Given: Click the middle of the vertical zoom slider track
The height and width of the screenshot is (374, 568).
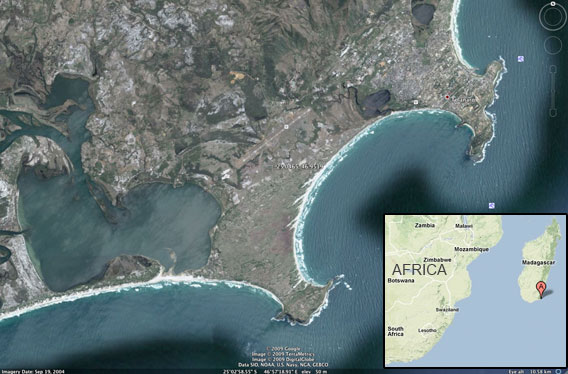Looking at the screenshot, I should pos(553,91).
